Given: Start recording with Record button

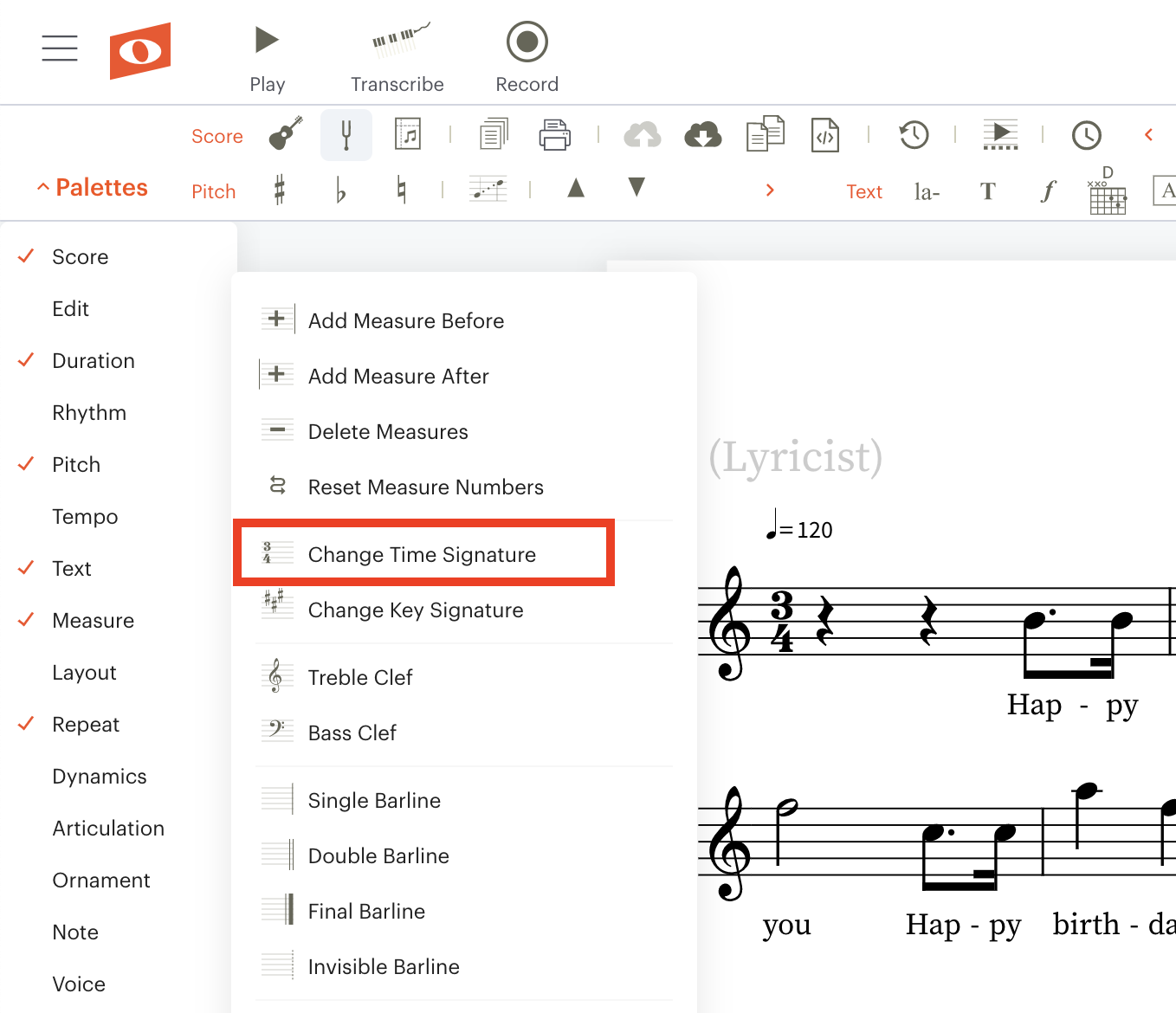Looking at the screenshot, I should point(527,59).
